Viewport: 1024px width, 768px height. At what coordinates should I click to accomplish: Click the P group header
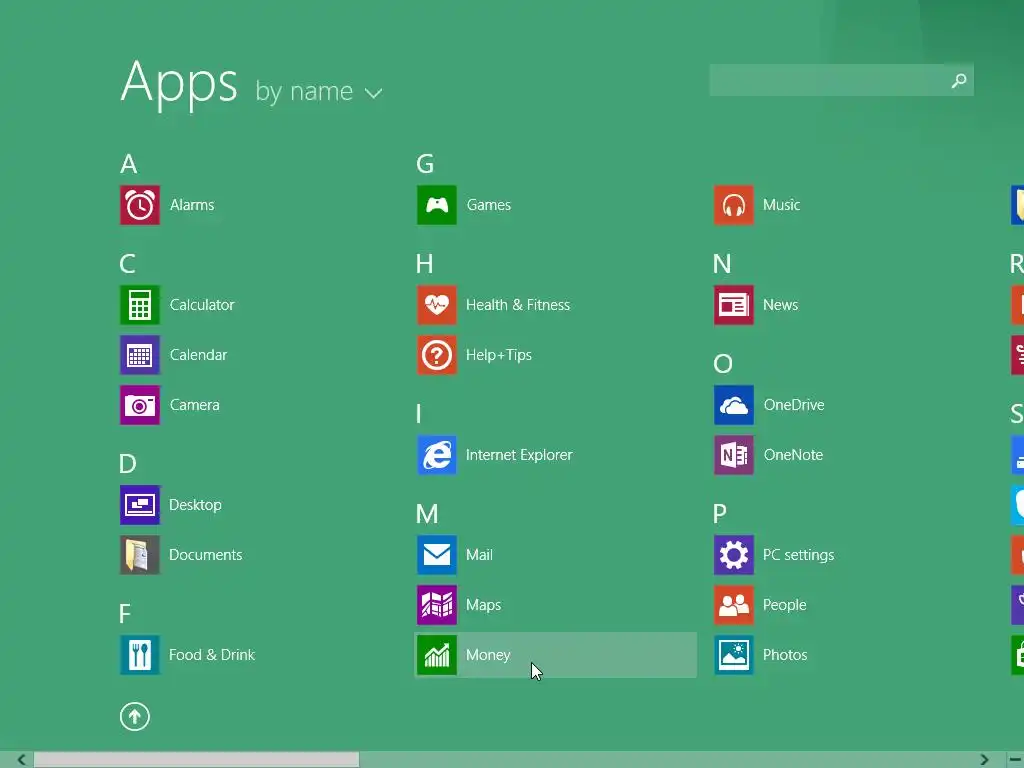(x=720, y=514)
